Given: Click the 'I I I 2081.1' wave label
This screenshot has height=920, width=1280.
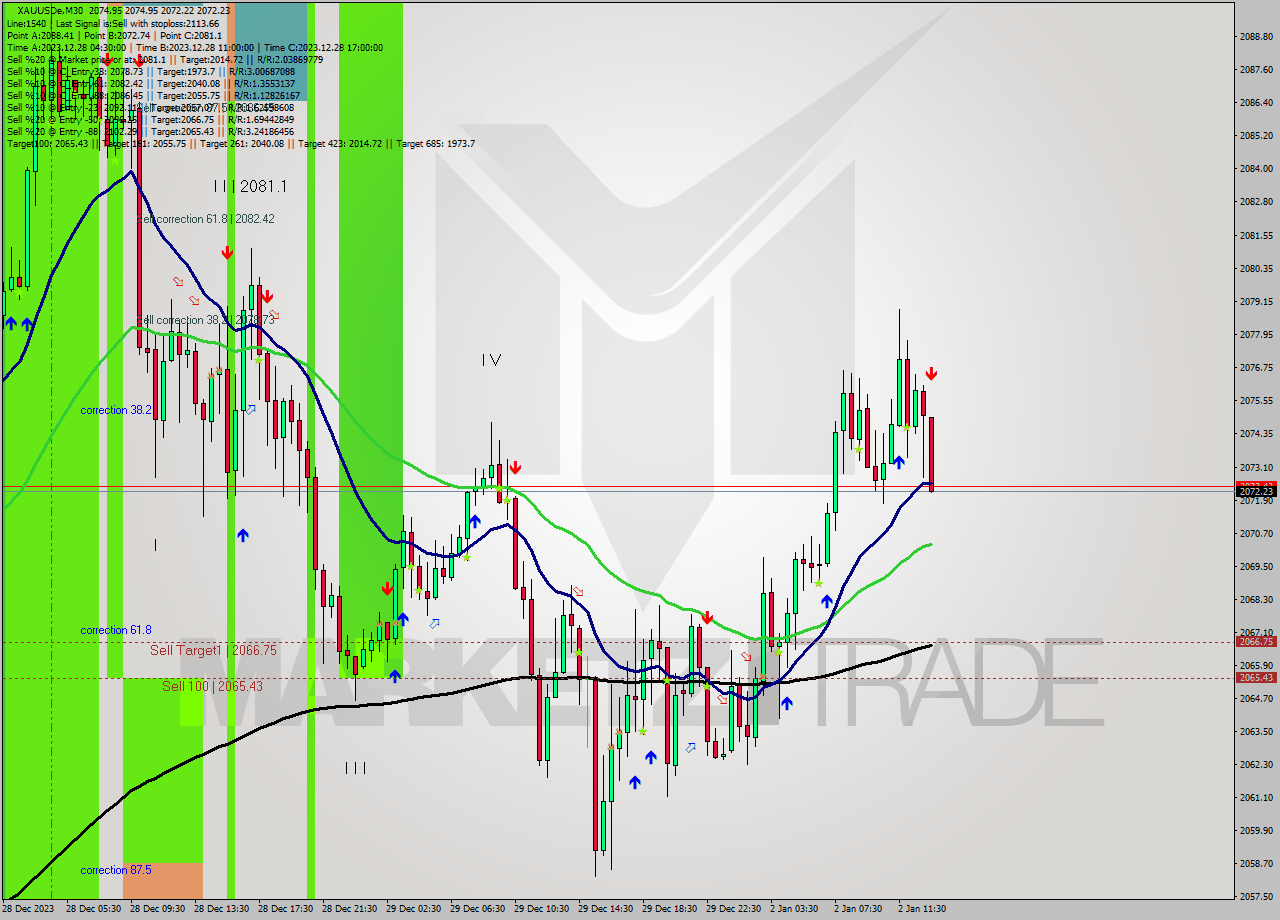Looking at the screenshot, I should coord(250,186).
